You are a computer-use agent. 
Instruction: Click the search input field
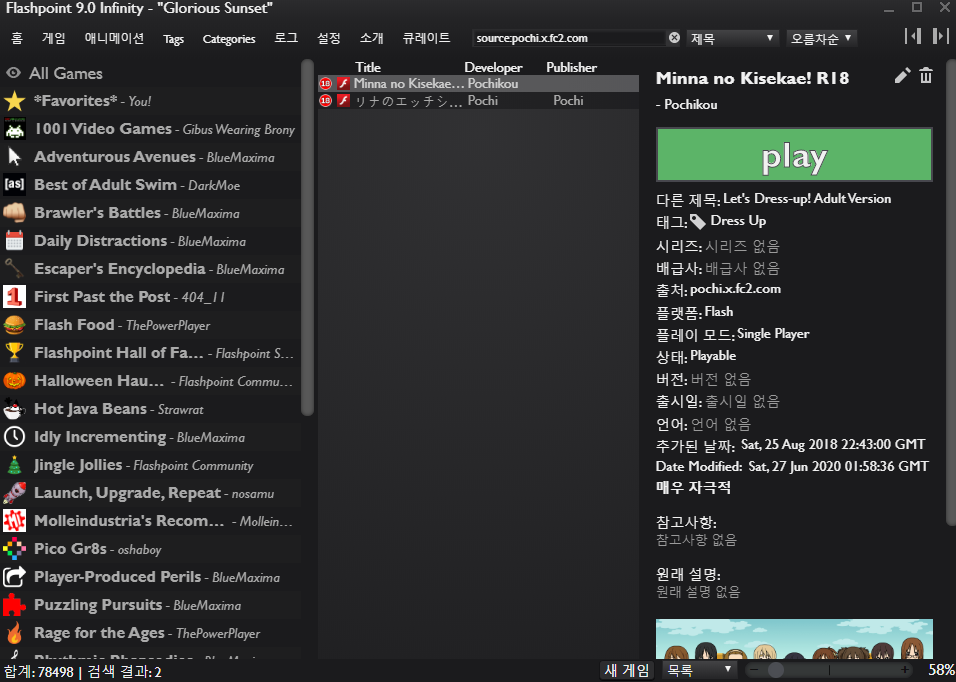click(x=569, y=38)
